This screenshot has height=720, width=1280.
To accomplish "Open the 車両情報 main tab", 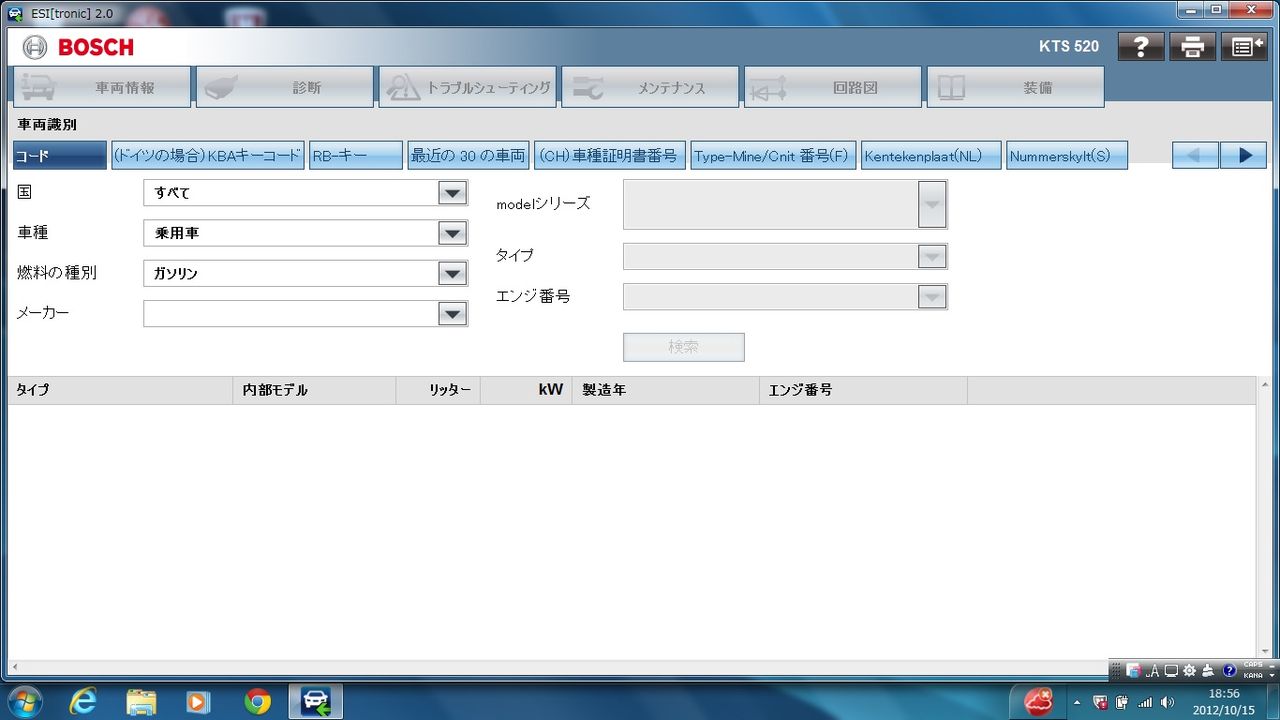I will (x=101, y=87).
